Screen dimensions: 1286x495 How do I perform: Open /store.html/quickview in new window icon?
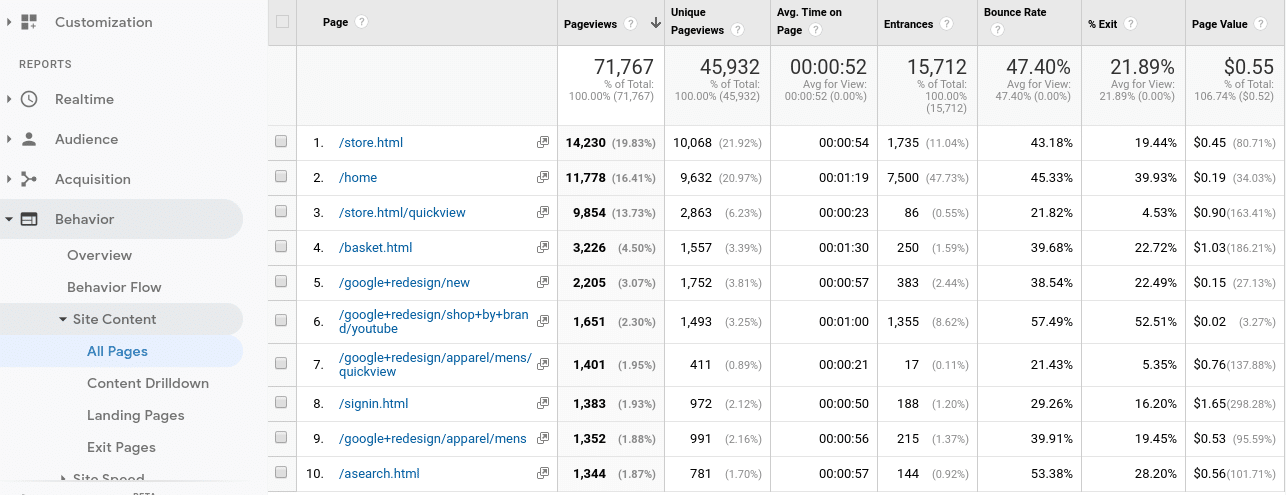[x=543, y=213]
